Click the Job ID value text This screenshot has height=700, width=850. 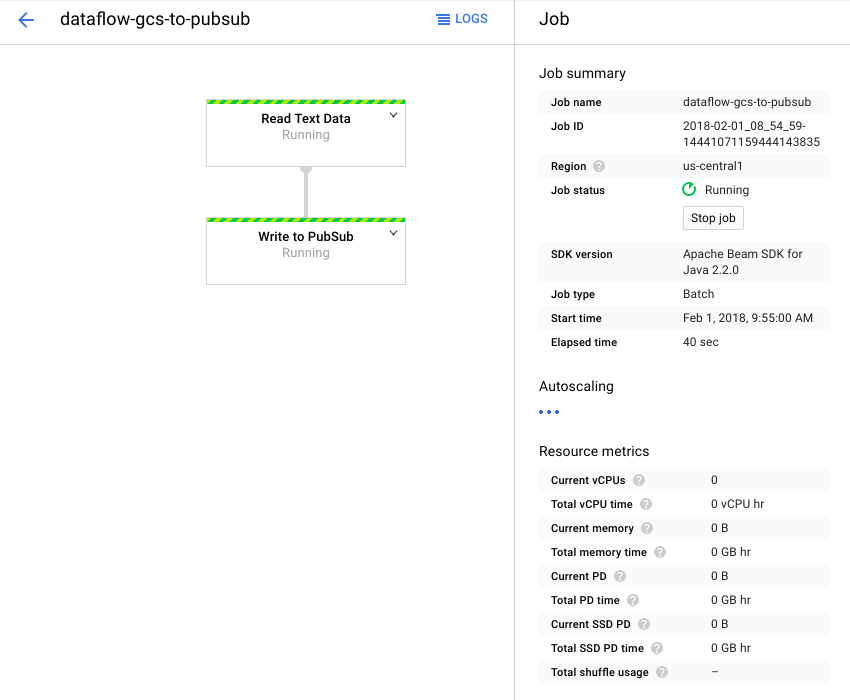click(750, 134)
